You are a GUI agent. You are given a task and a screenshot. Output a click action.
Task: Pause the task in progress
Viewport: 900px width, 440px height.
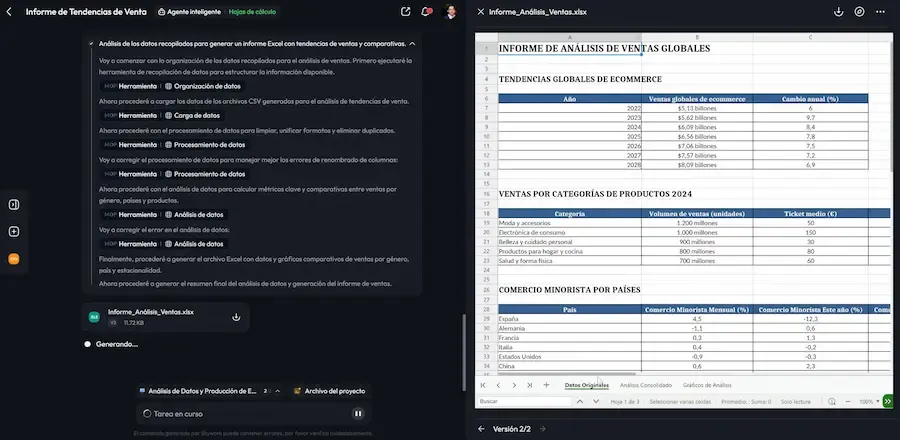[x=358, y=414]
